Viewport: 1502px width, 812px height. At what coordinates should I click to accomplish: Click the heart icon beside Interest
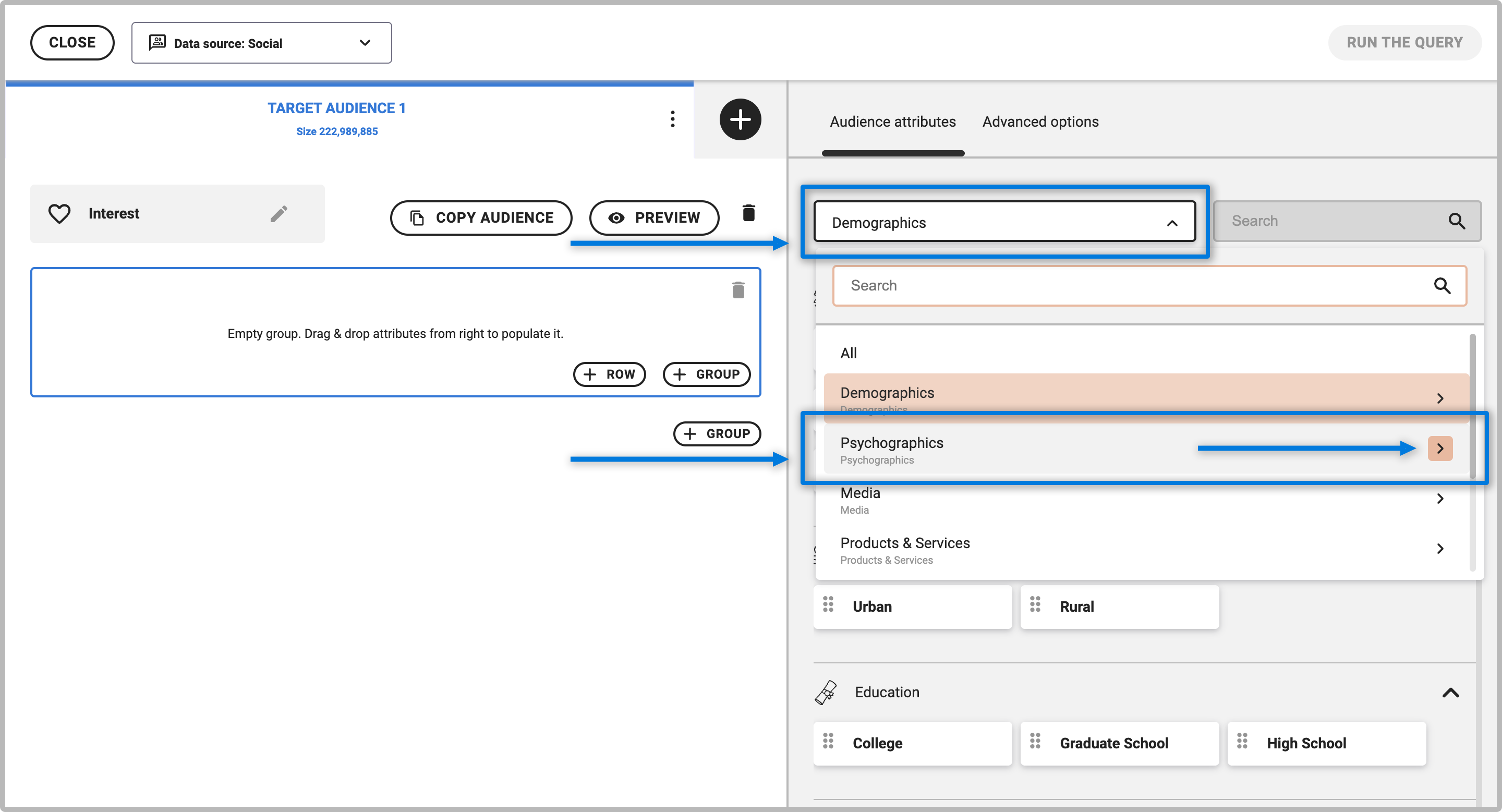click(59, 214)
